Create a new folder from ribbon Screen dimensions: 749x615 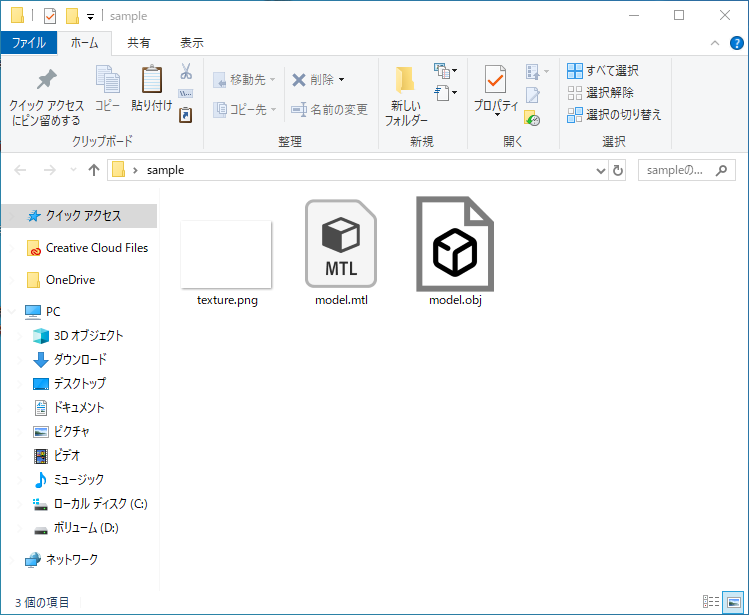tap(406, 97)
